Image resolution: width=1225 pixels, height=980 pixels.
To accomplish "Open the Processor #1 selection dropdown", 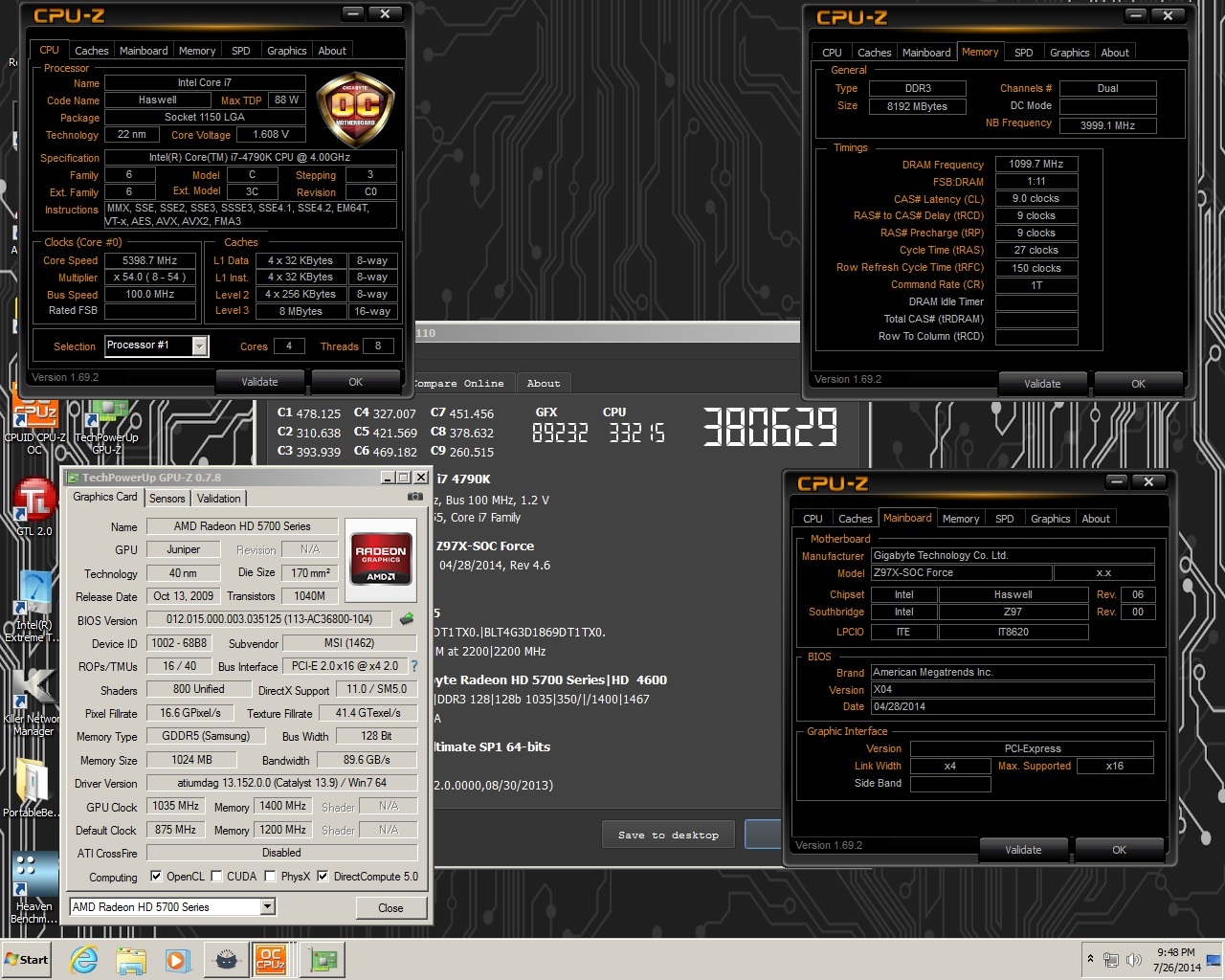I will pos(199,345).
